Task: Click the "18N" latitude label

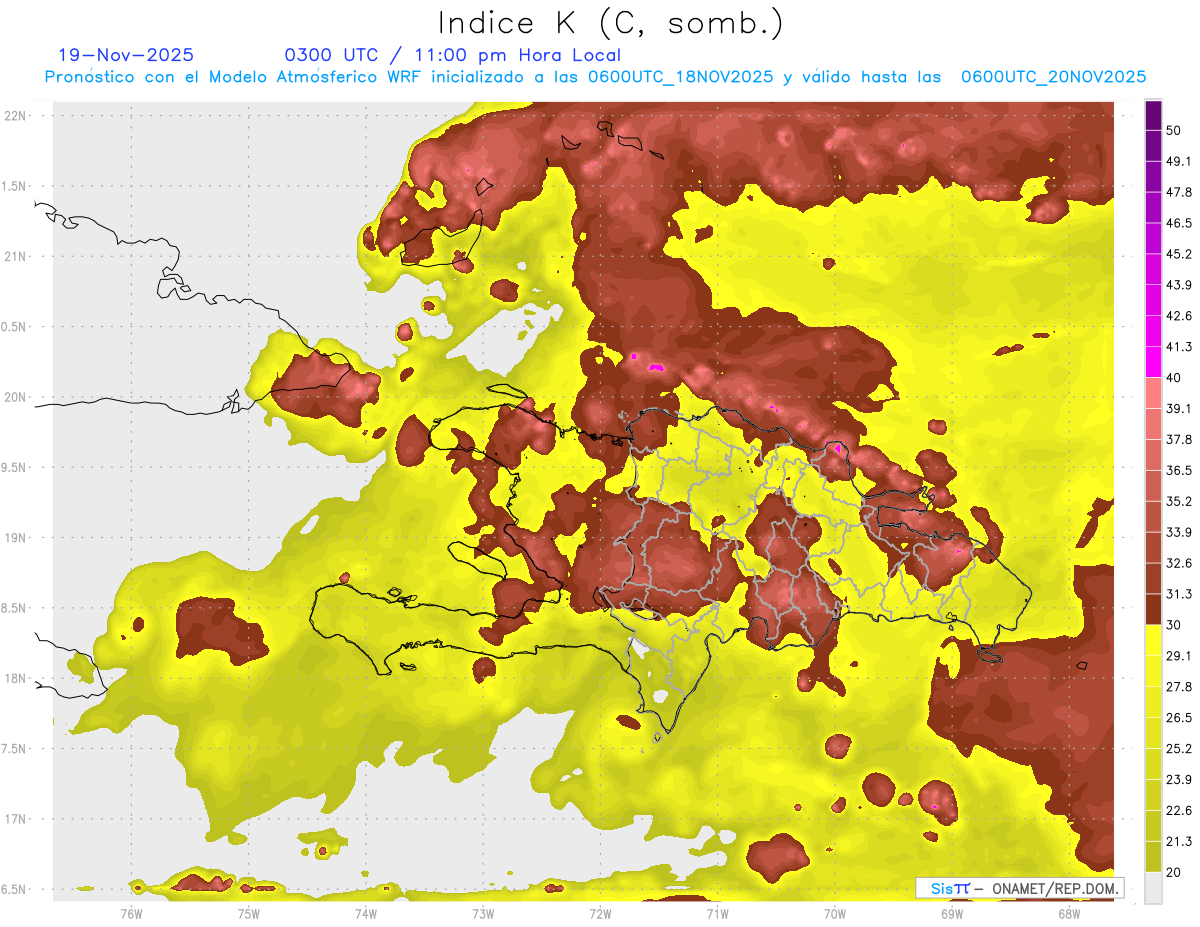Action: 14,679
